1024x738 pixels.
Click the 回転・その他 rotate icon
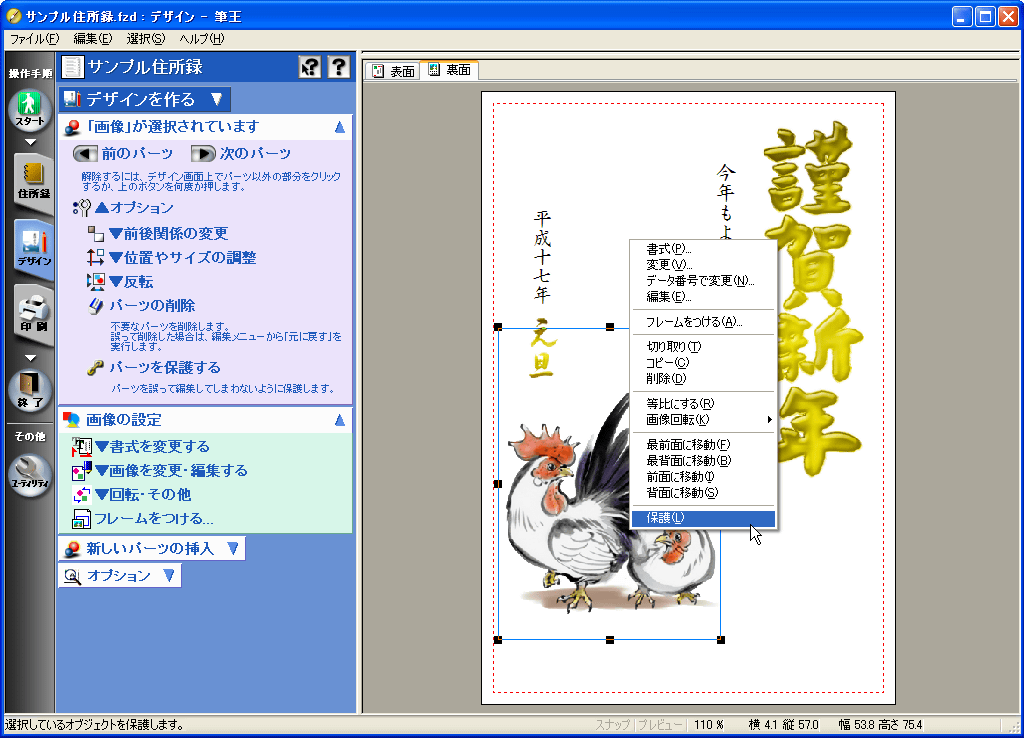82,495
